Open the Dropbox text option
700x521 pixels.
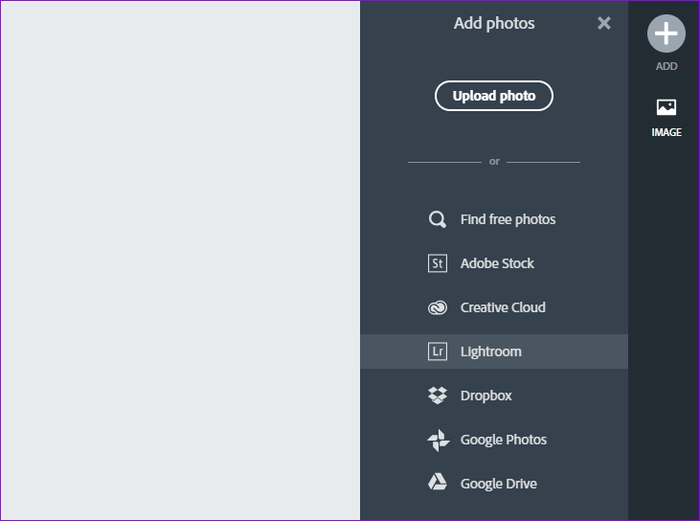point(486,396)
